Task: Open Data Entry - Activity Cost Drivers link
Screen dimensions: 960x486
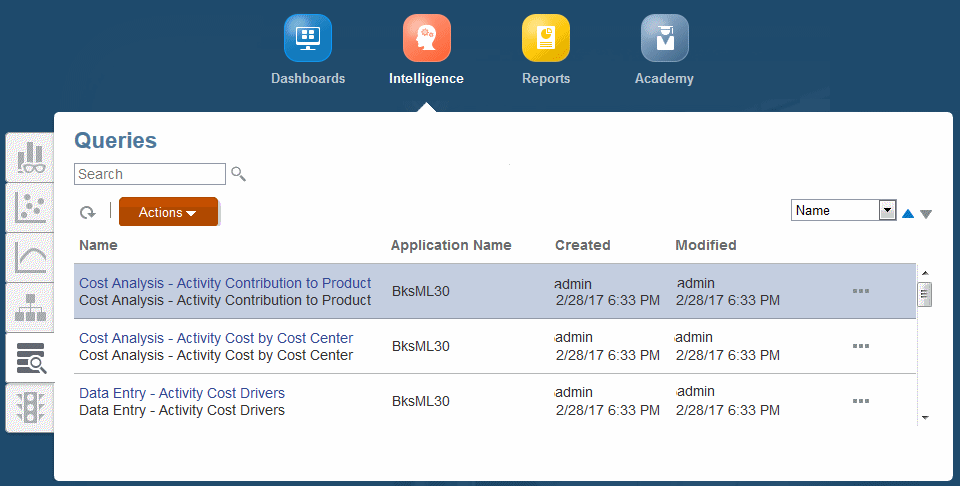Action: [x=182, y=393]
